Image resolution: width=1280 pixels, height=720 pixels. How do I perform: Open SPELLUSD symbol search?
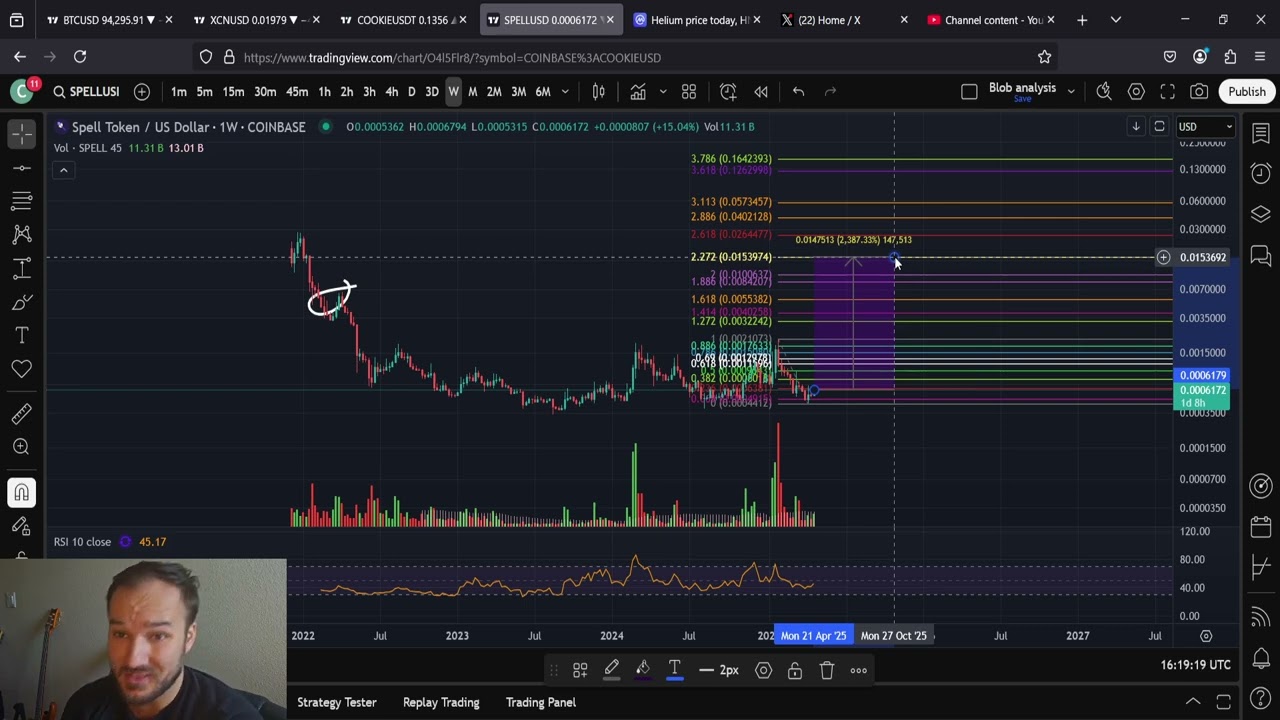coord(86,92)
